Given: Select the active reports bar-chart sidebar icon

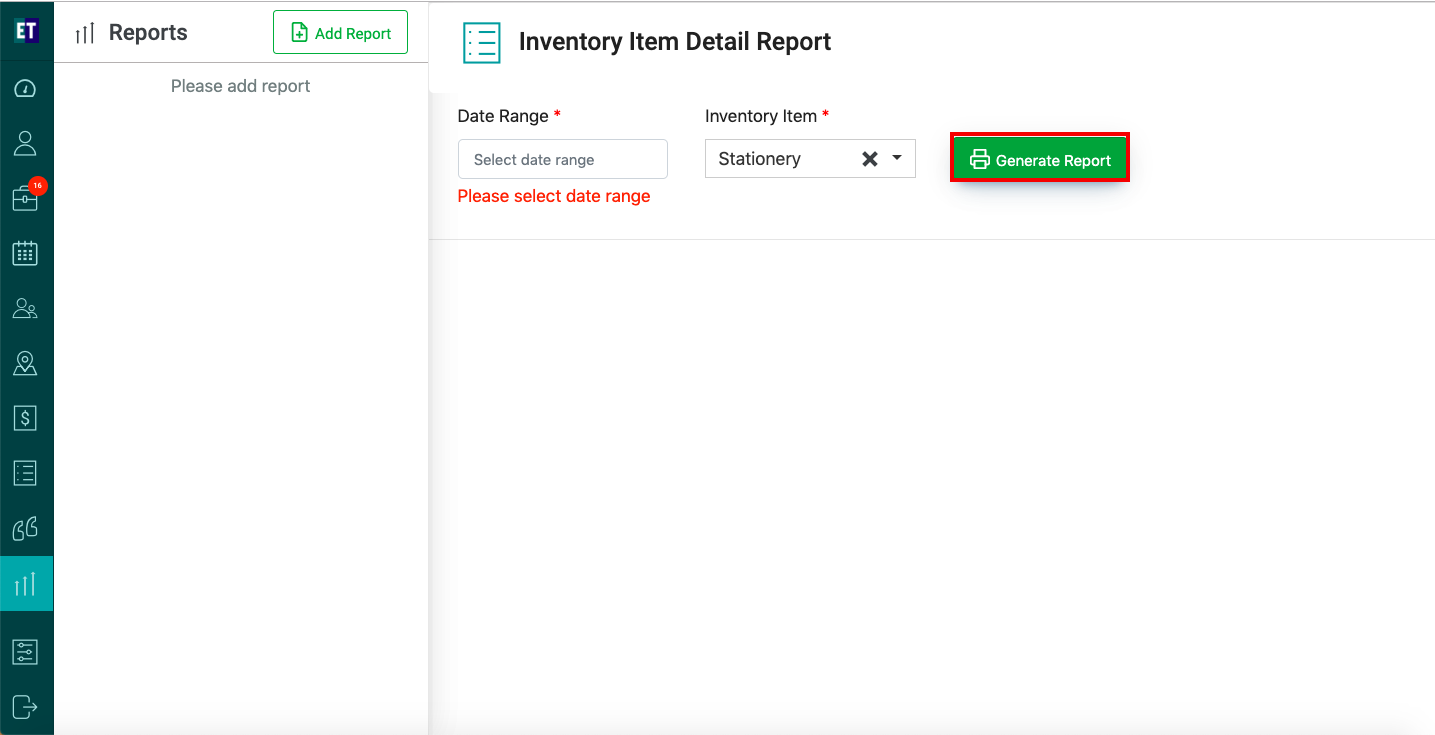Looking at the screenshot, I should click(x=26, y=584).
